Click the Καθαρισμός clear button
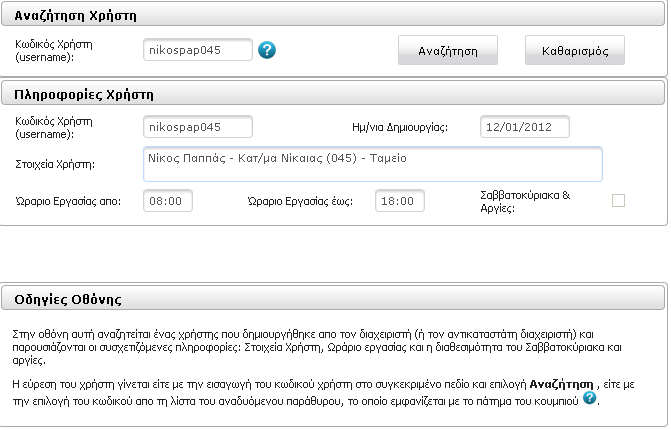 [x=575, y=50]
